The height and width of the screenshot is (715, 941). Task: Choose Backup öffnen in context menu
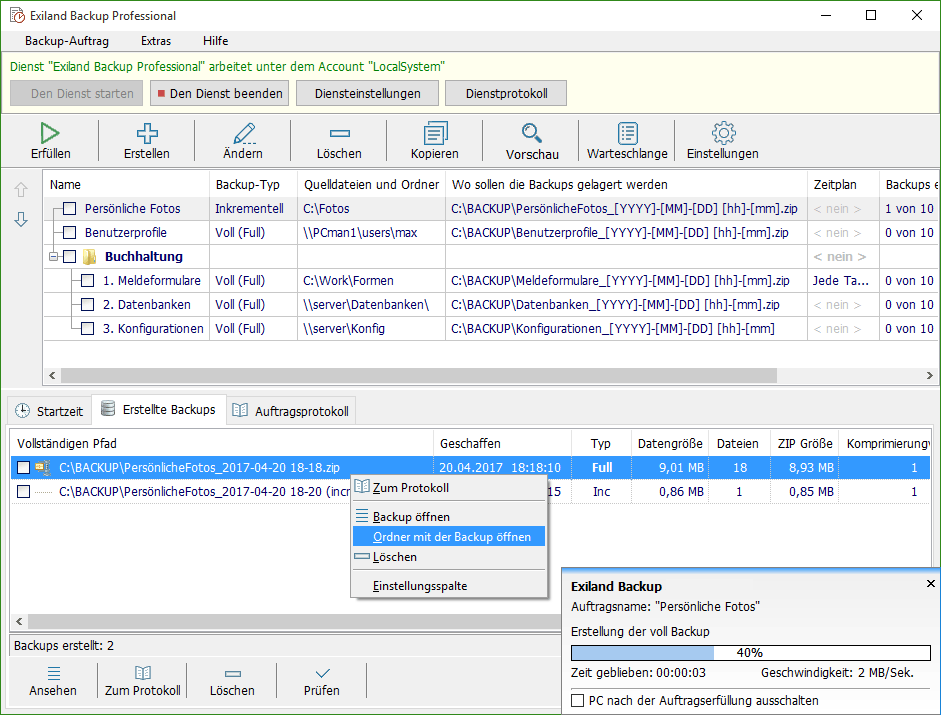[449, 516]
